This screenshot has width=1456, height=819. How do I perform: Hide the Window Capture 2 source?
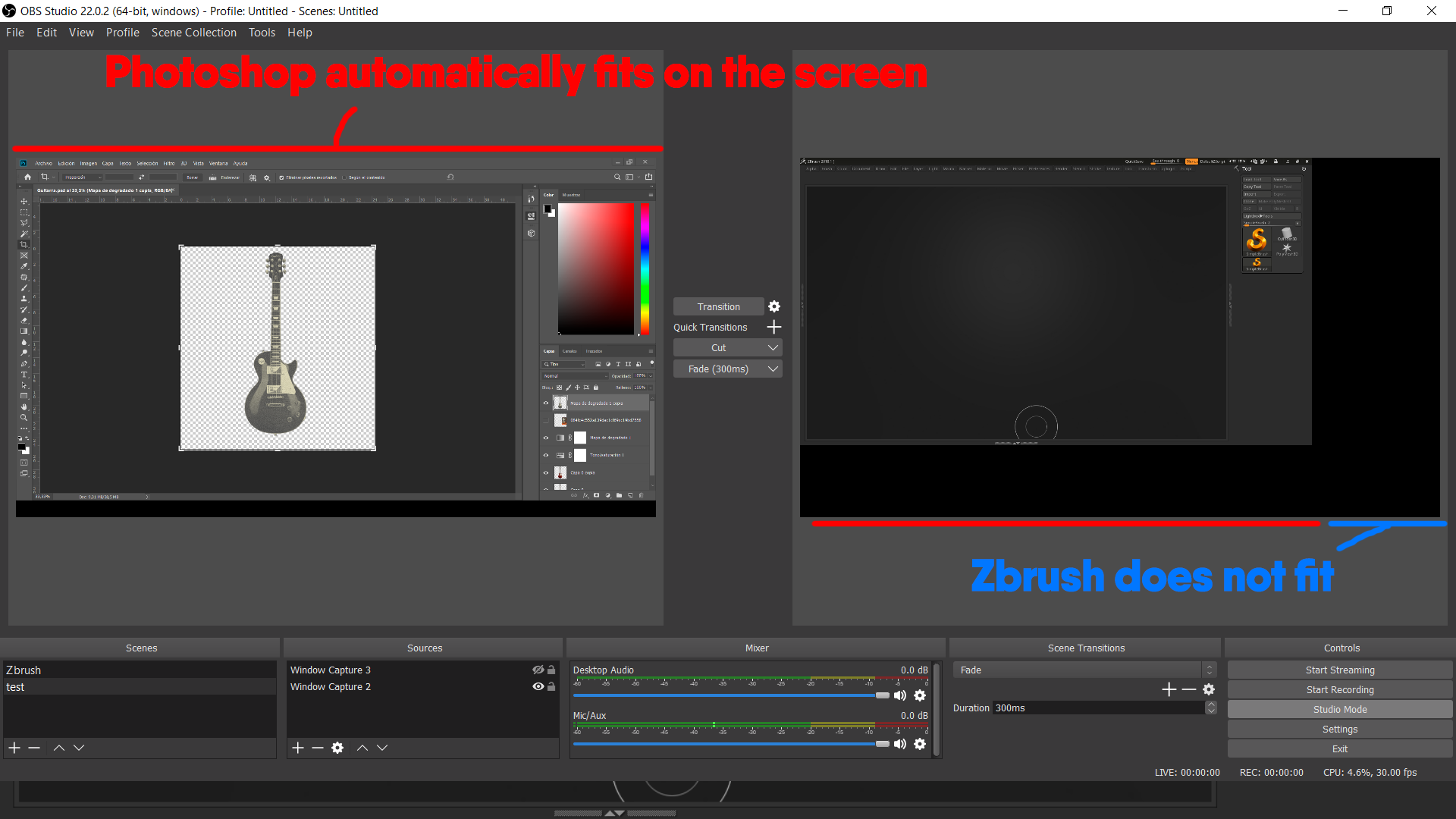pyautogui.click(x=538, y=686)
